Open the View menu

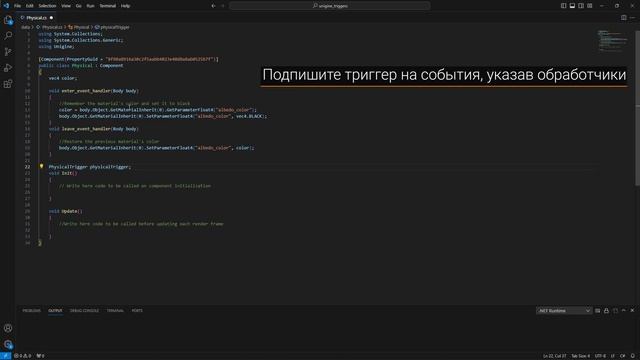pos(66,6)
